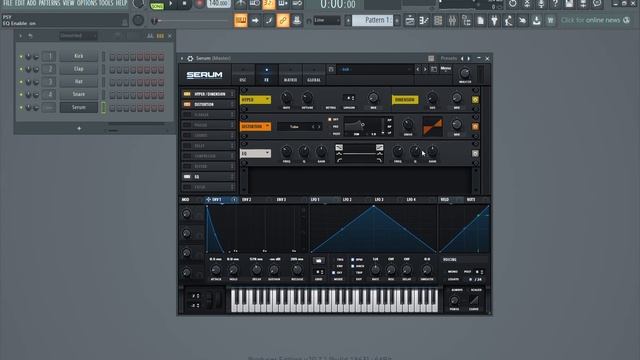
Task: Open the FL Studio plugin picker
Action: (494, 20)
